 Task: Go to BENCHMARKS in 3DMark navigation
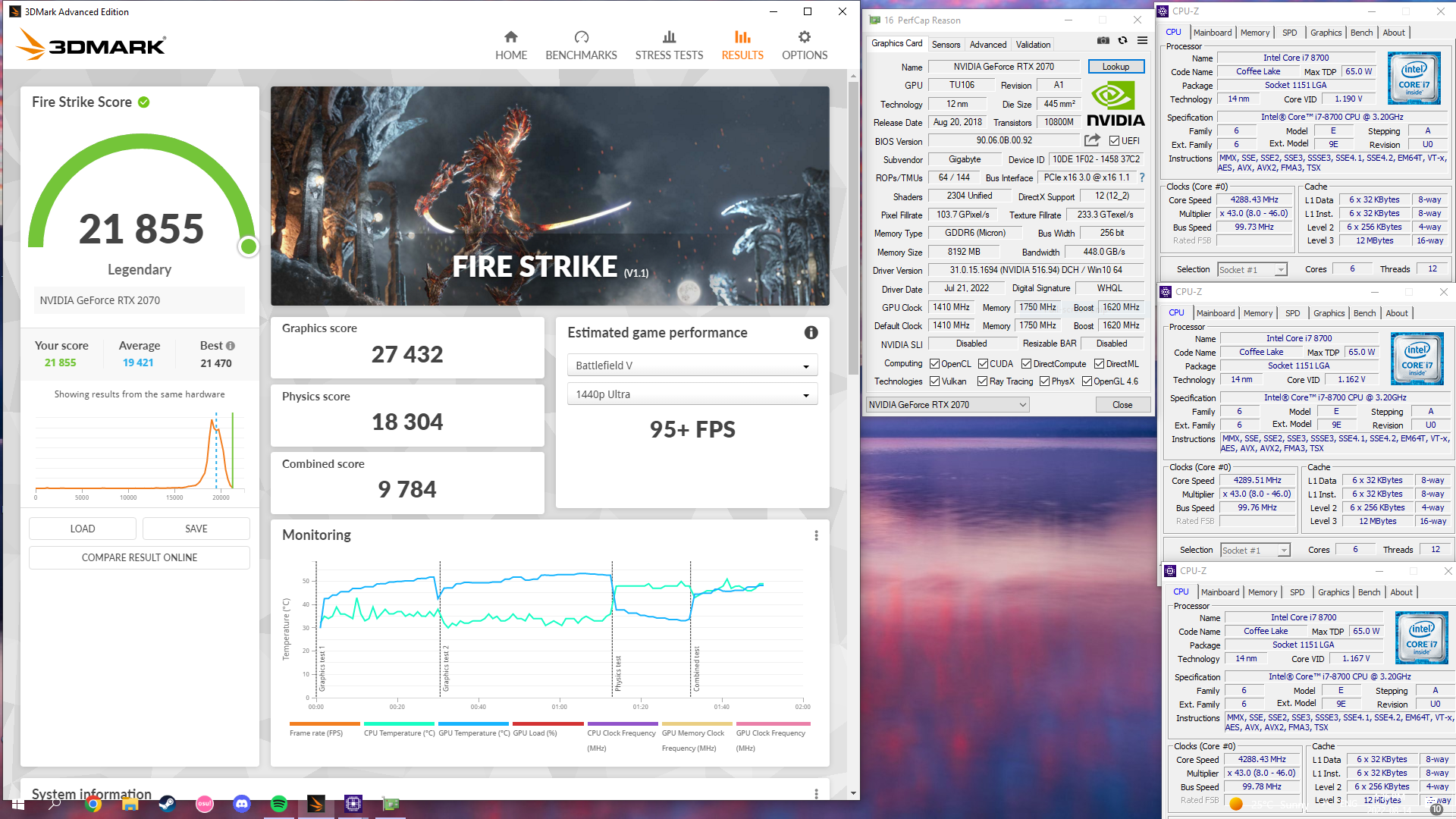point(581,46)
